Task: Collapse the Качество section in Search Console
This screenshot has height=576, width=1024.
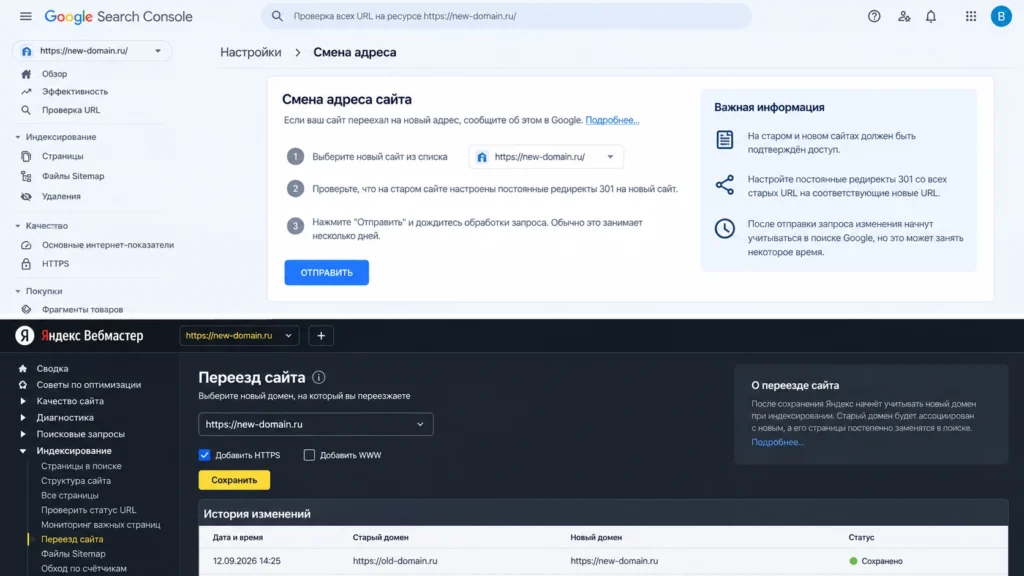Action: (18, 226)
